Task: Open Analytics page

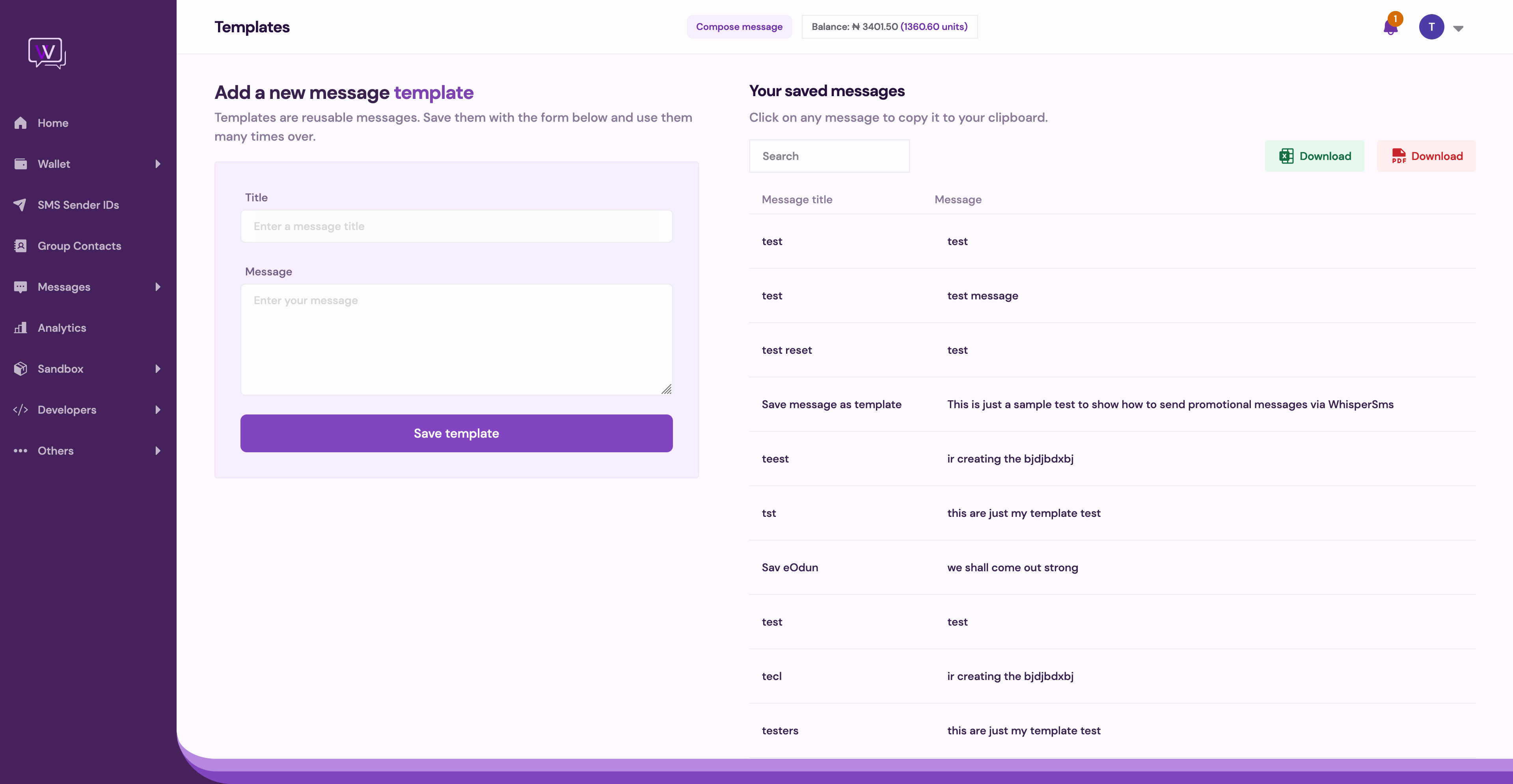Action: 61,328
